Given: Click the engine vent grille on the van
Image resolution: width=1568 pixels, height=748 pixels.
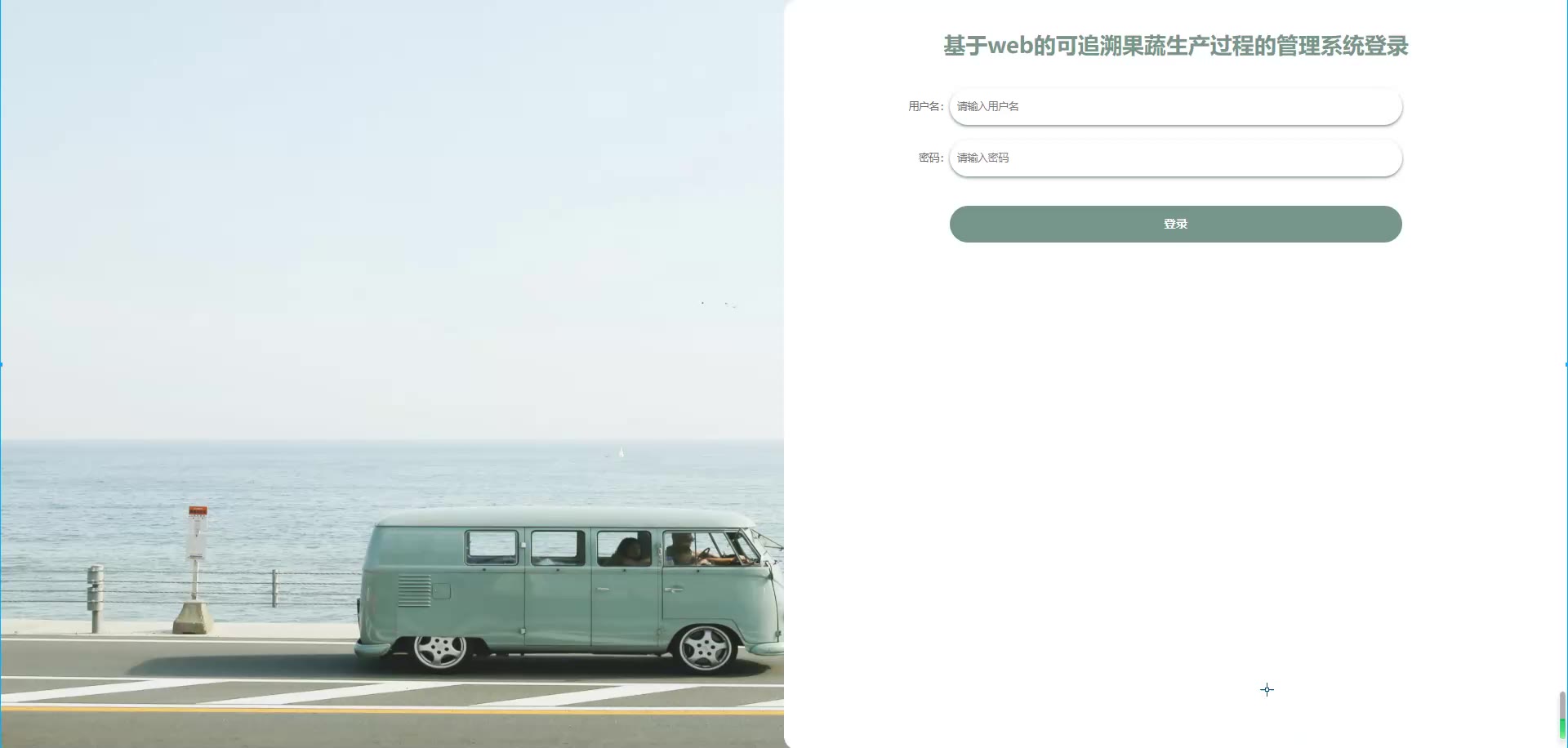Looking at the screenshot, I should click(414, 591).
